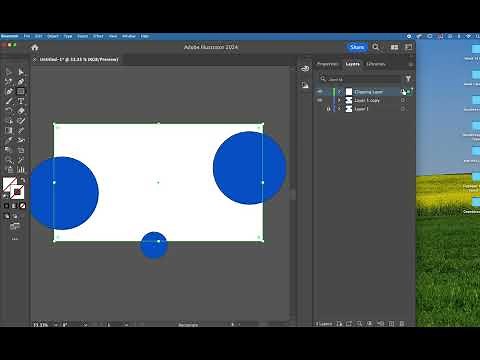
Task: Swap fill and stroke colors arrow
Action: pos(22,179)
